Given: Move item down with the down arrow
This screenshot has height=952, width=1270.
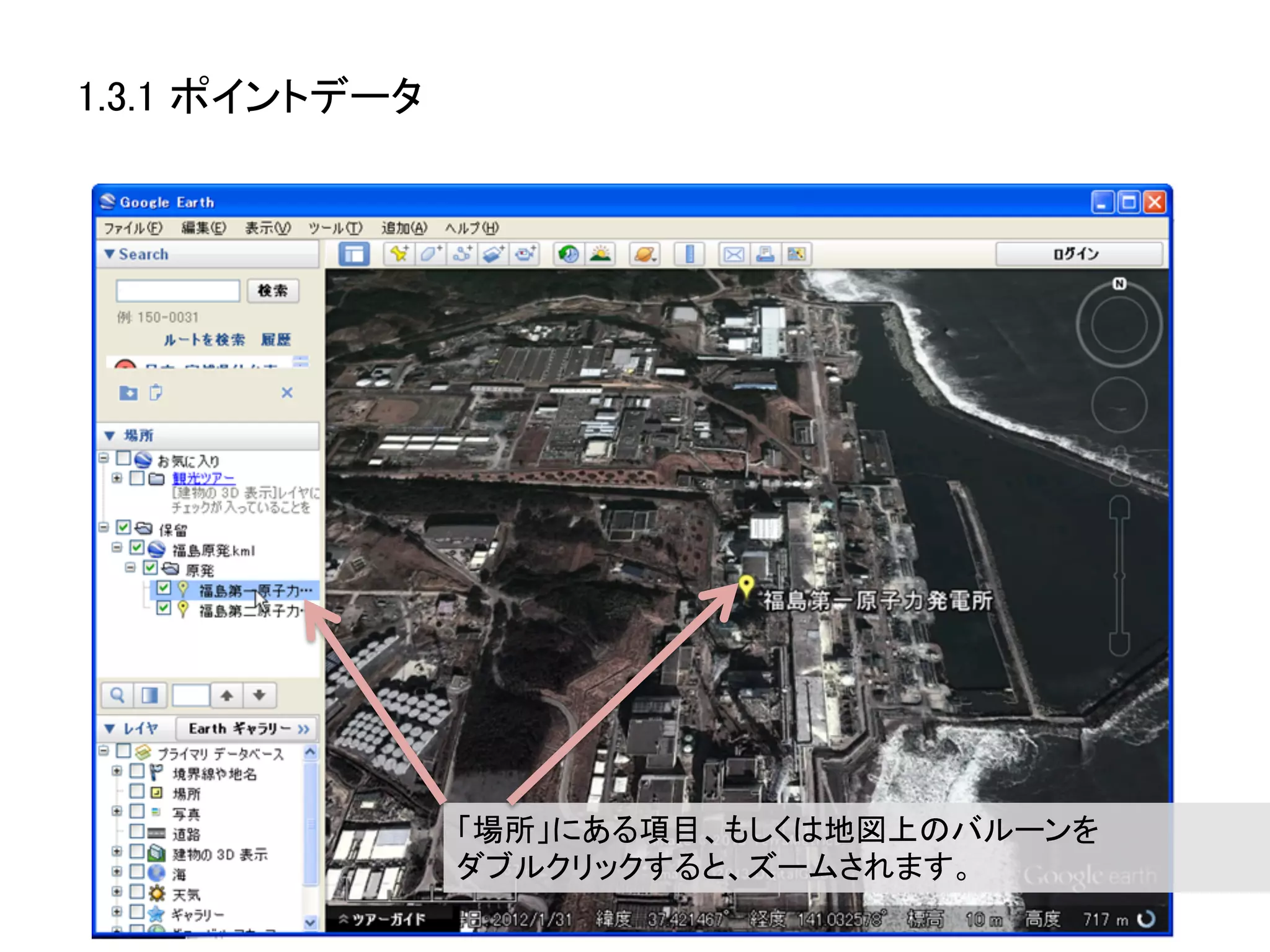Looking at the screenshot, I should (259, 695).
